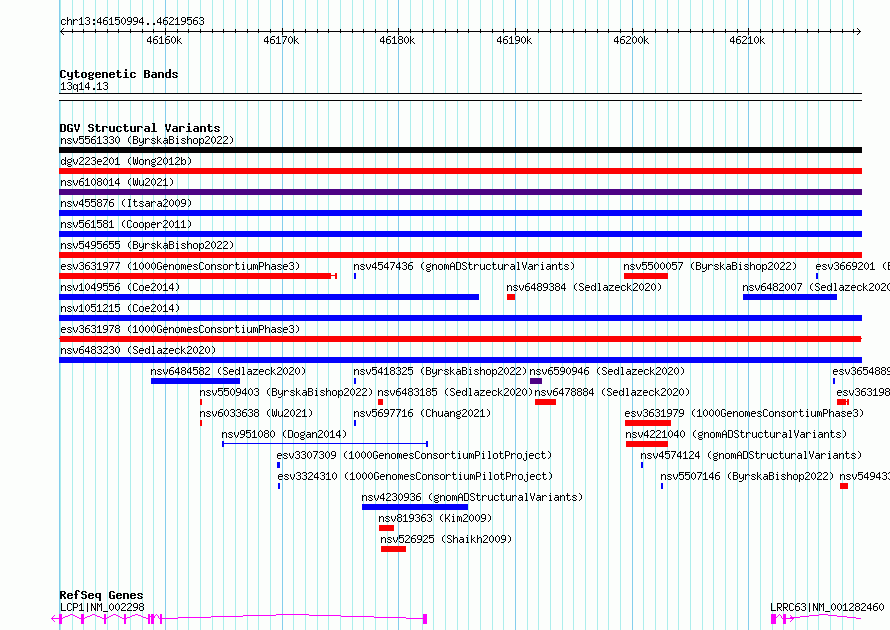
Task: Click the nsv5697716 (Chuang2021) label
Action: click(x=422, y=413)
